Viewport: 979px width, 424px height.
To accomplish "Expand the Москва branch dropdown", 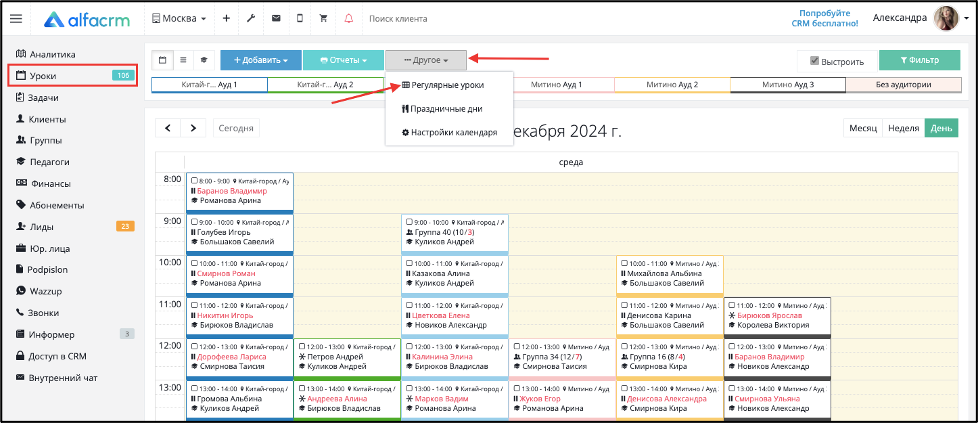I will [180, 18].
